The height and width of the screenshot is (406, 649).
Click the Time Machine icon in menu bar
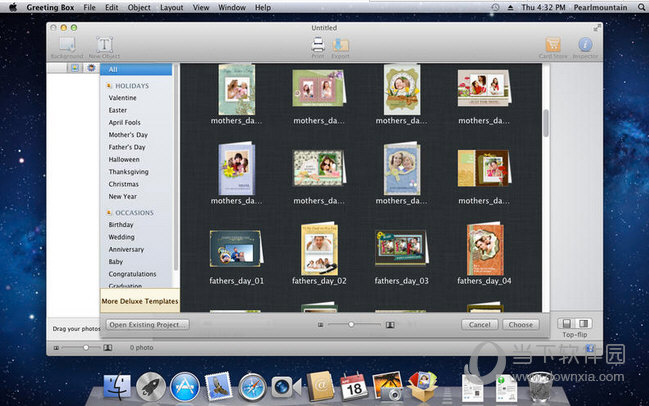(x=495, y=7)
